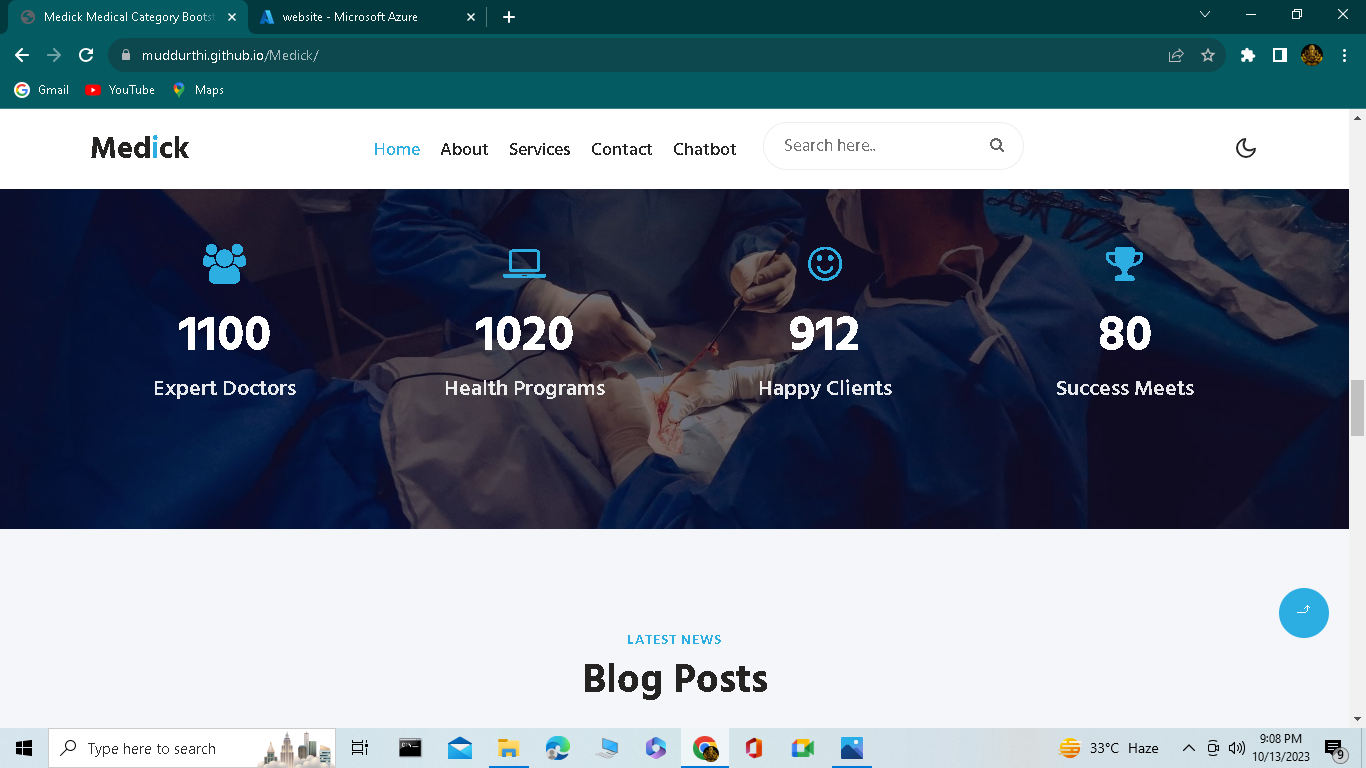Open Chrome's three-dot menu

coord(1343,55)
